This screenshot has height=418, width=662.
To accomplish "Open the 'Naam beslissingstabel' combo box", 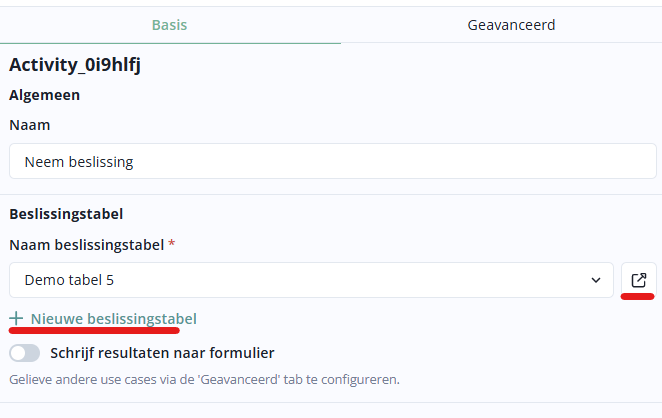I will 310,280.
